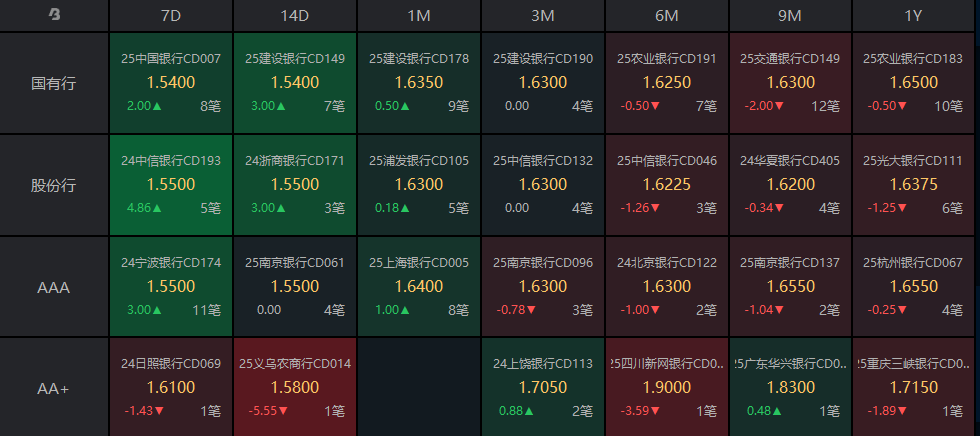Select the 7D tenor column header
980x436 pixels.
click(170, 15)
